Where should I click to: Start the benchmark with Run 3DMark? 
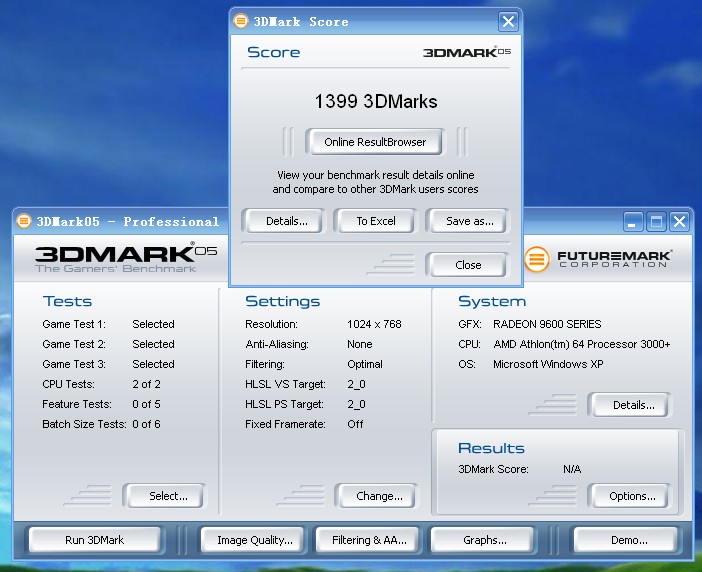(x=94, y=540)
